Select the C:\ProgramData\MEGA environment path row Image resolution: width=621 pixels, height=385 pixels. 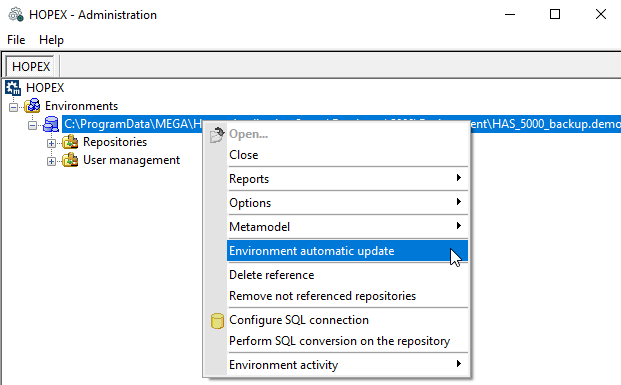click(x=341, y=124)
